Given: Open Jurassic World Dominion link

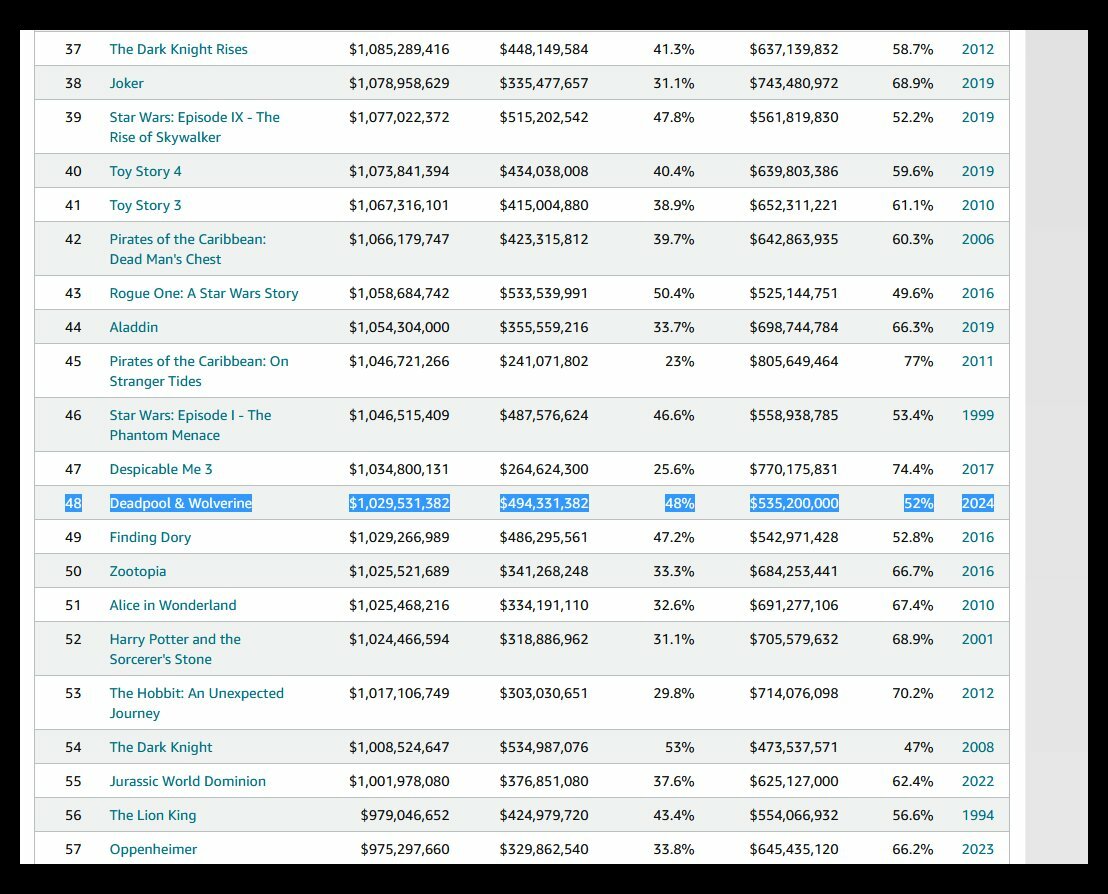Looking at the screenshot, I should tap(187, 781).
